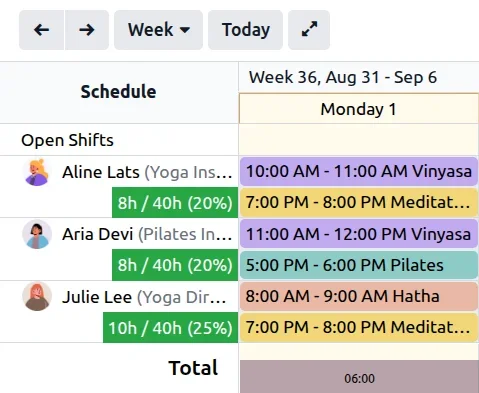
Task: Click Aline Lats 8h / 40h progress bar
Action: tap(175, 203)
